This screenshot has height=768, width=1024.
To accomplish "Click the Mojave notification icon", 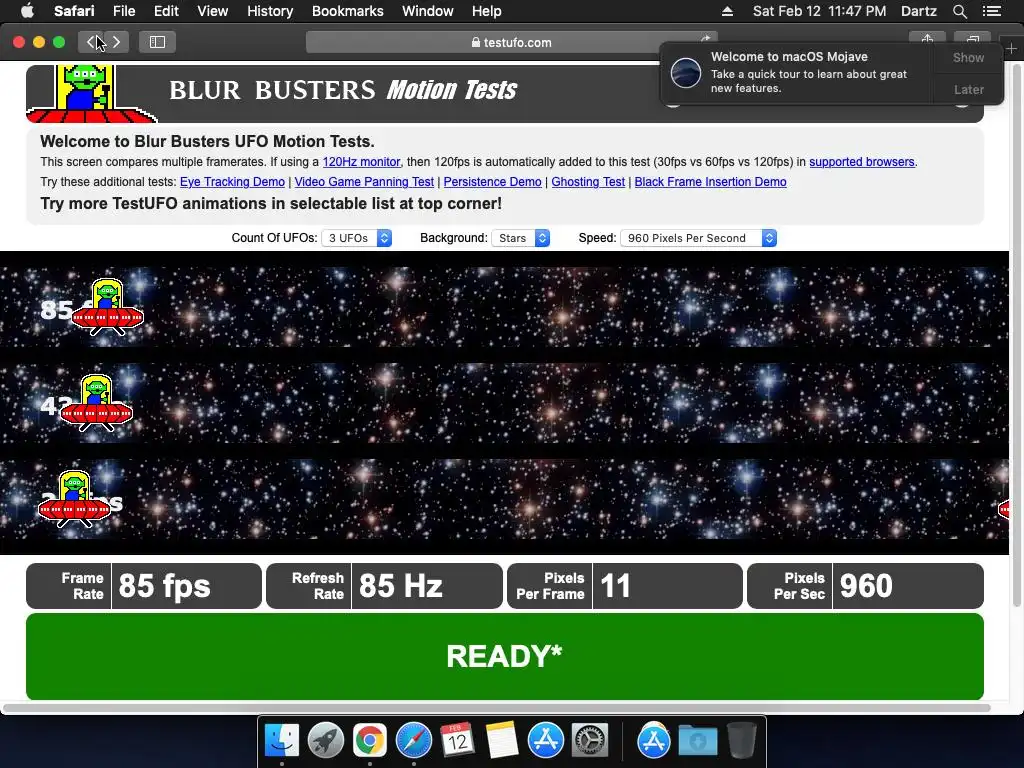I will point(686,72).
